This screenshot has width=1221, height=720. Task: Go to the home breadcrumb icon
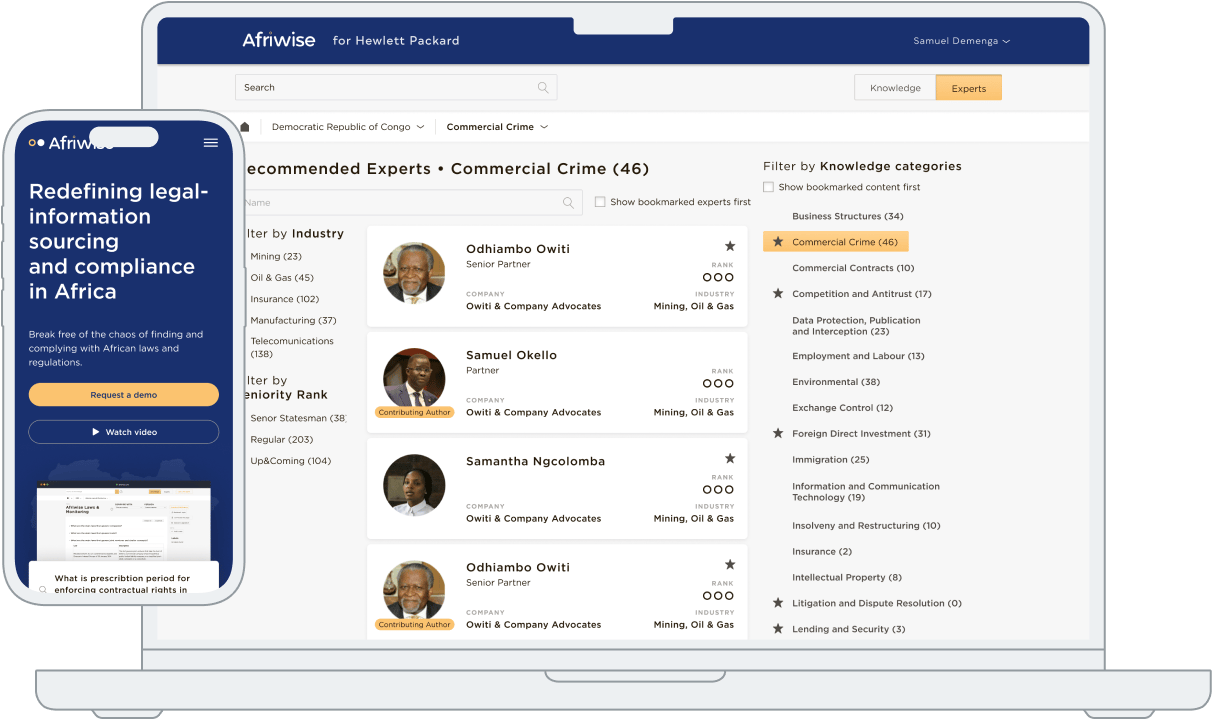[245, 127]
